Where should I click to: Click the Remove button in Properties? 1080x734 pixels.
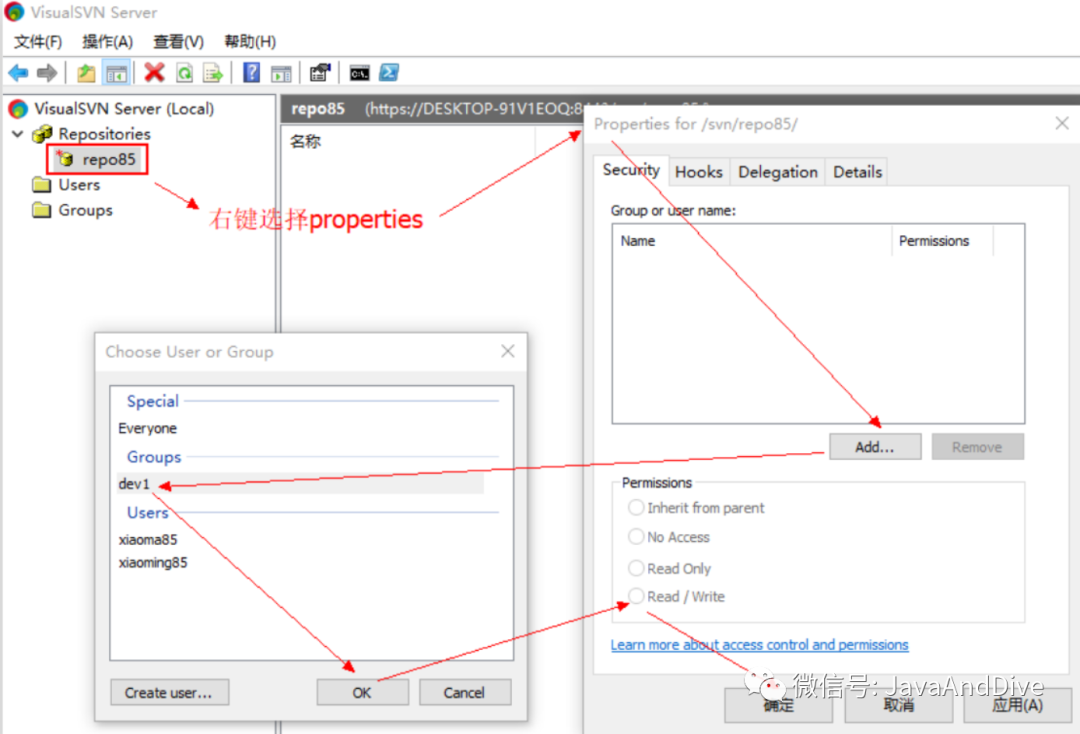(x=977, y=447)
